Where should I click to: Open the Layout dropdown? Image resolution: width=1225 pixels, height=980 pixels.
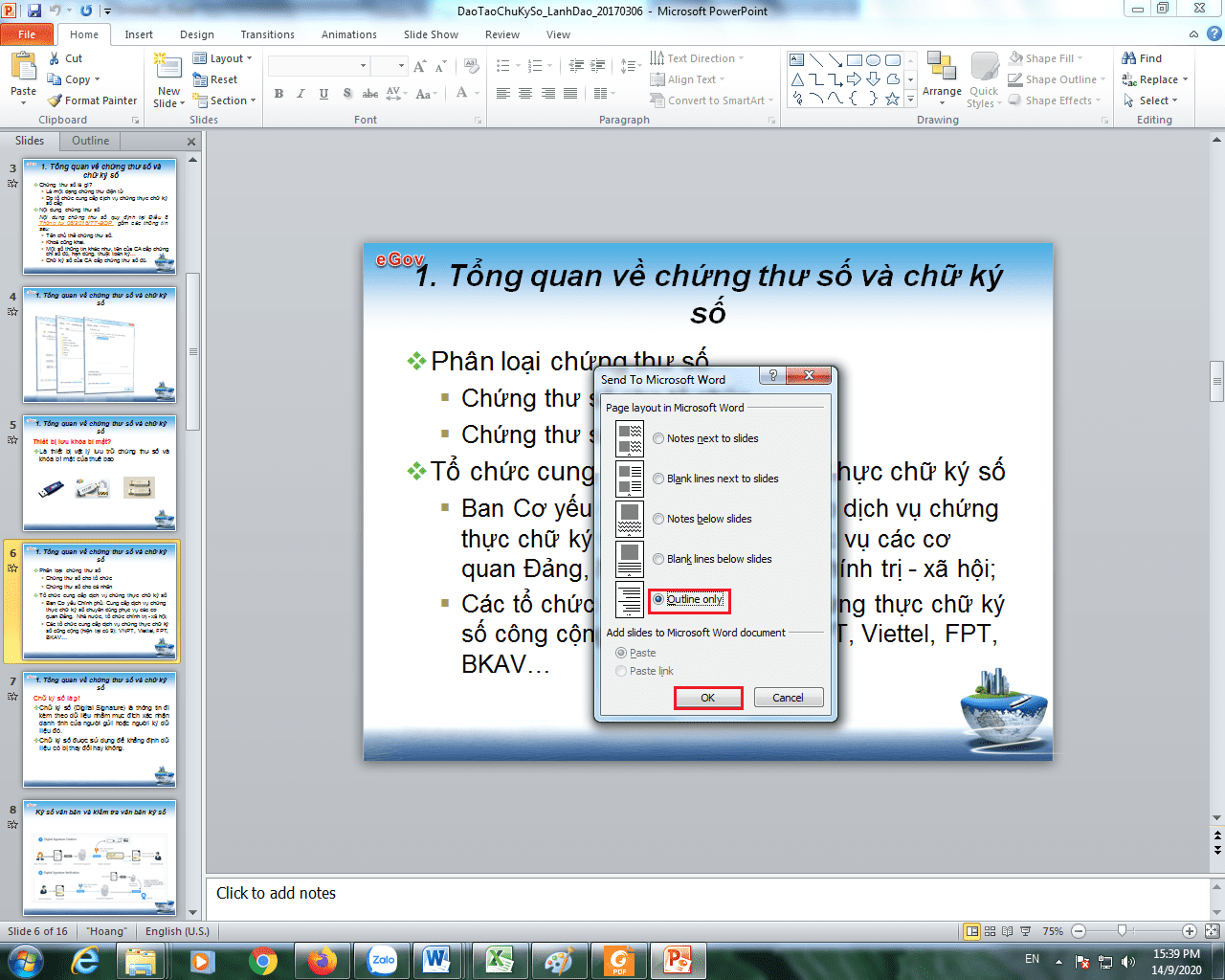224,57
